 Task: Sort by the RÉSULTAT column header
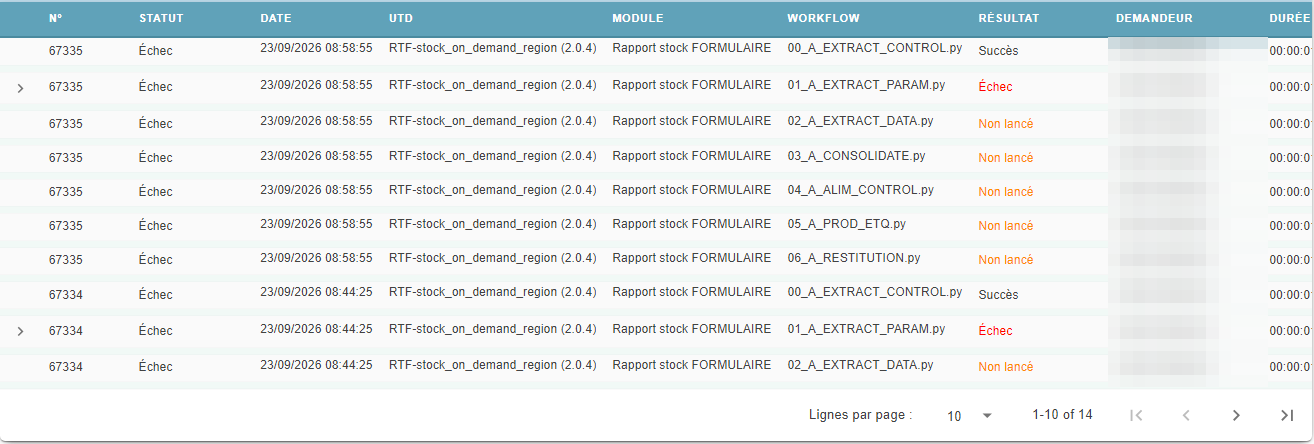coord(1008,18)
